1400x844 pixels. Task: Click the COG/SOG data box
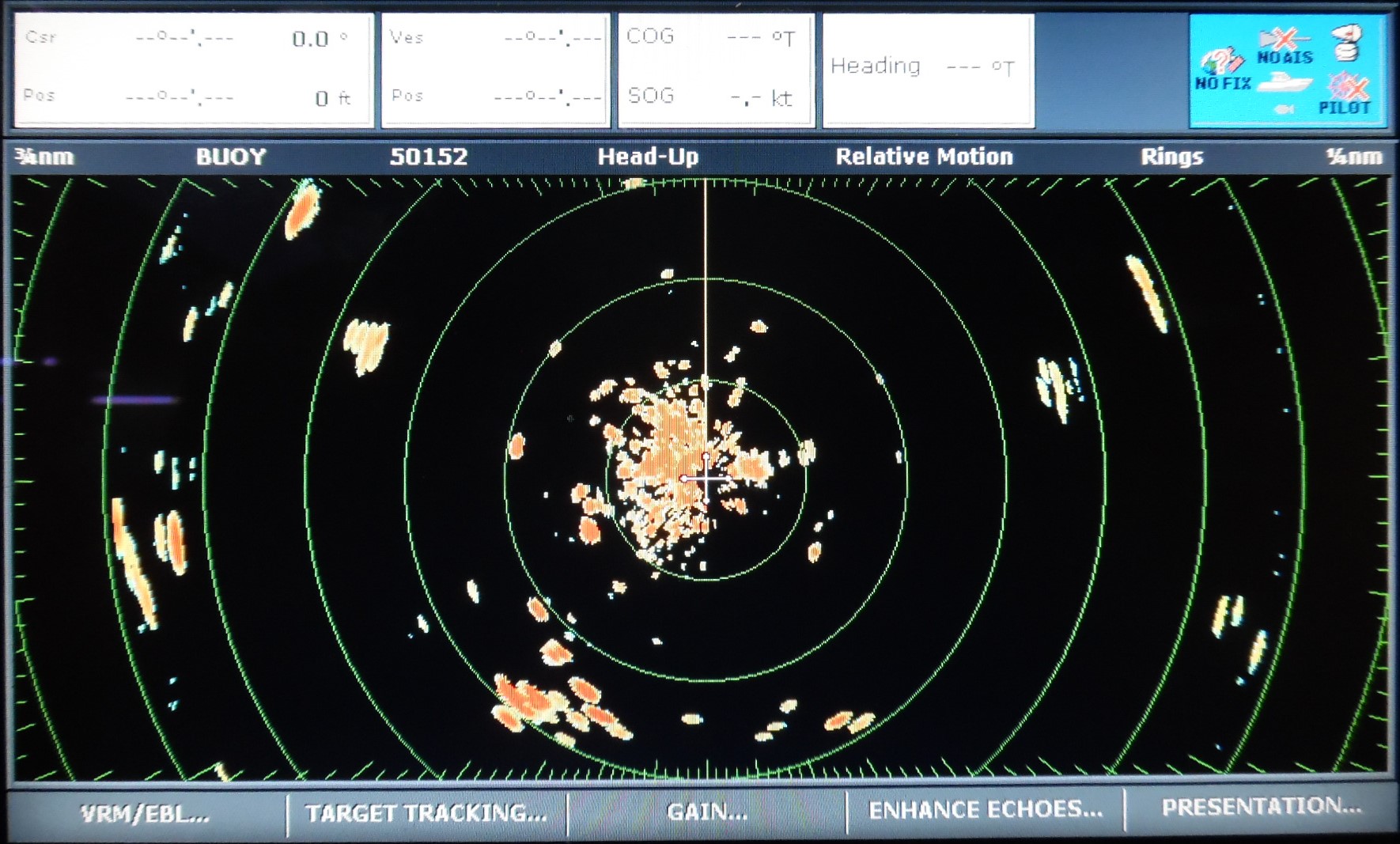click(x=715, y=70)
